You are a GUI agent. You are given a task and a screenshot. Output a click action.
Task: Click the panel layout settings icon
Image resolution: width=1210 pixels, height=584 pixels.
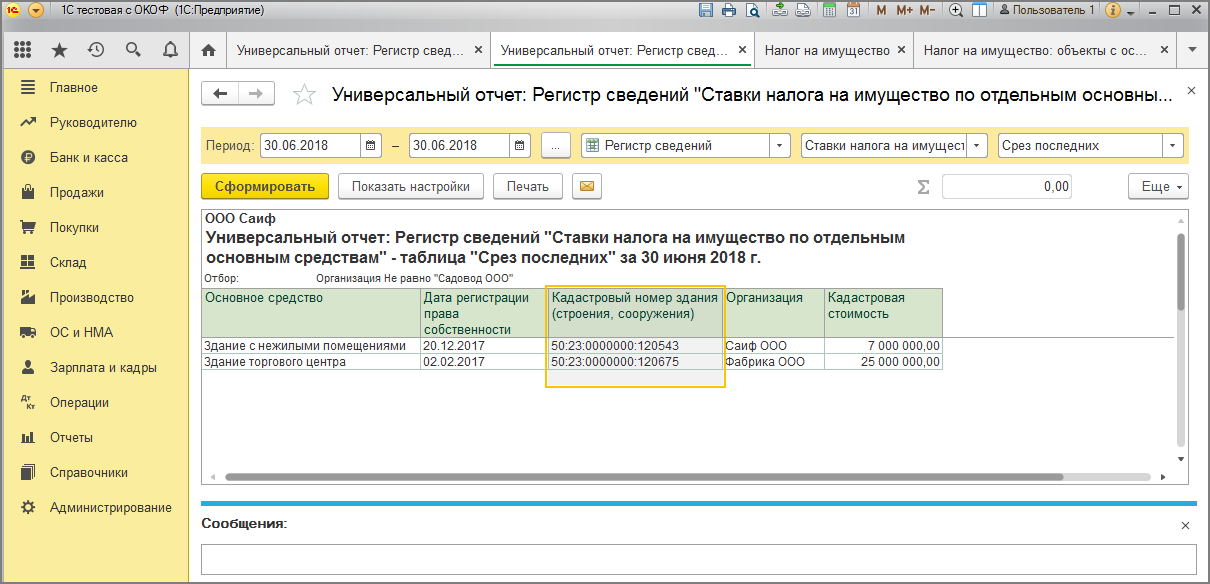point(979,10)
